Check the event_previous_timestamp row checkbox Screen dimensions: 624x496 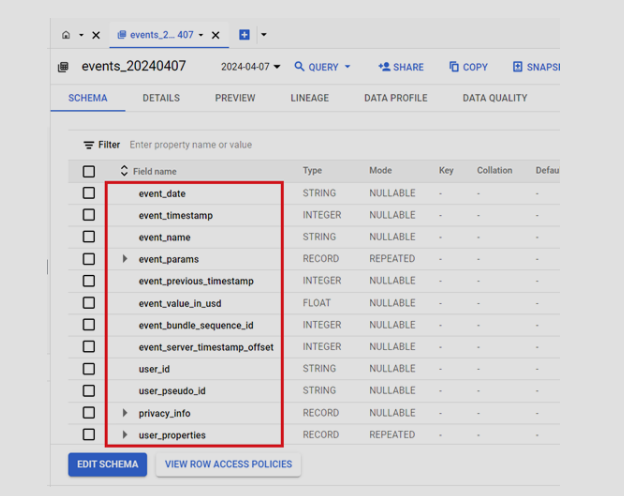tap(89, 281)
